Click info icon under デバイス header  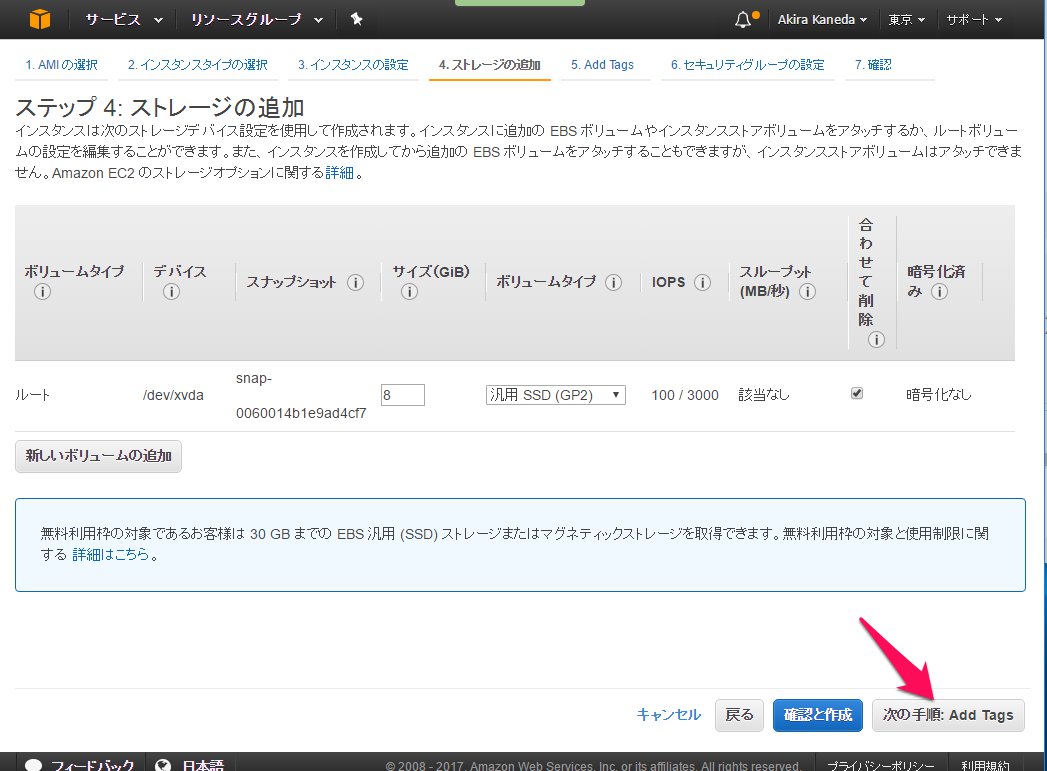pyautogui.click(x=171, y=292)
